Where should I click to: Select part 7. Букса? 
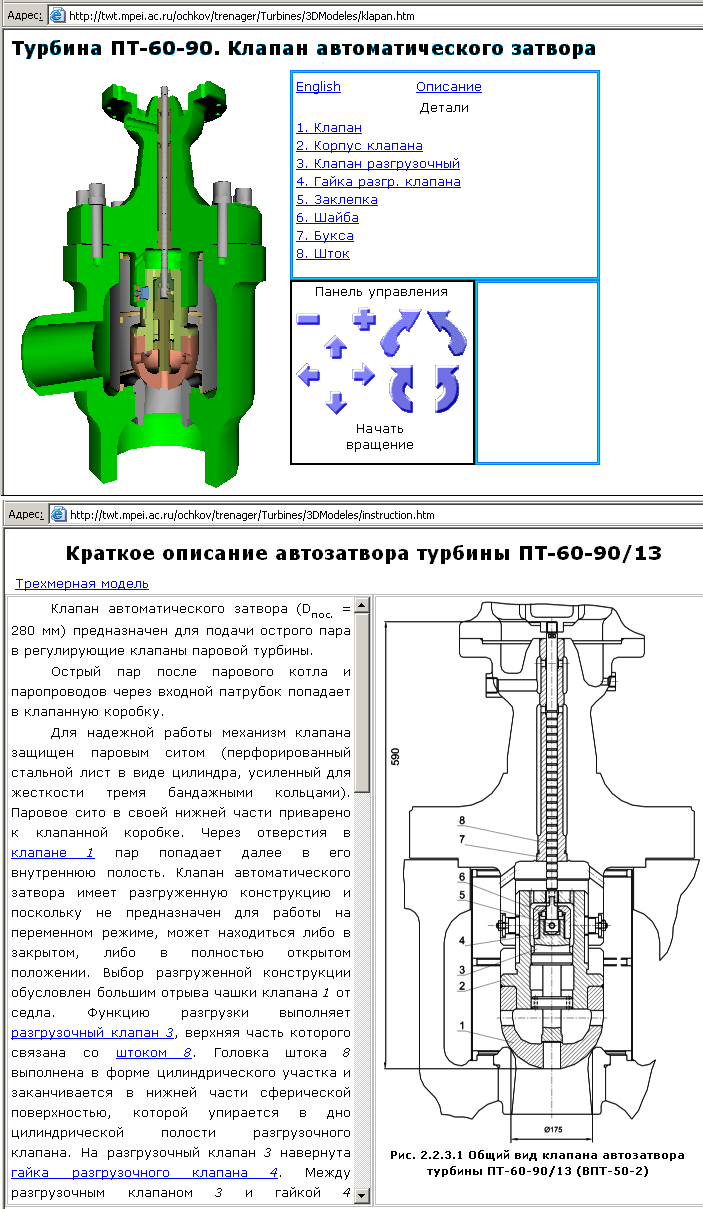click(325, 236)
